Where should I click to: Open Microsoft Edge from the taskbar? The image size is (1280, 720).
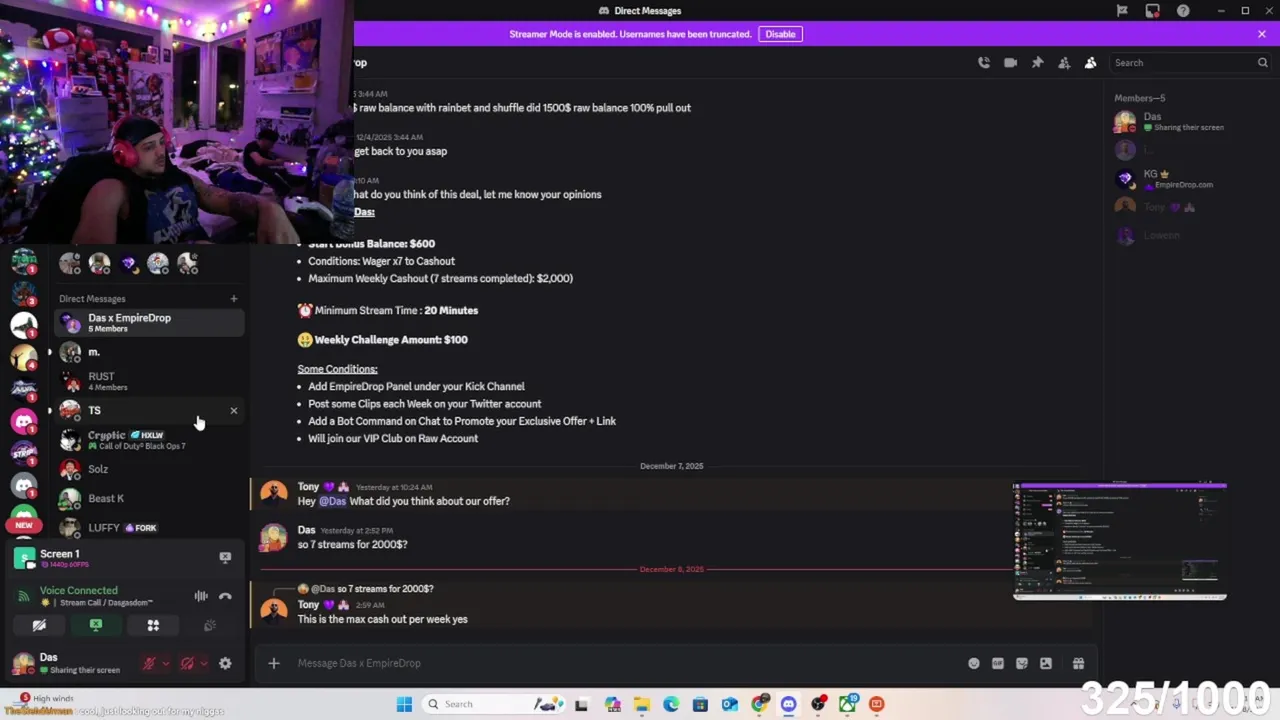[x=671, y=704]
